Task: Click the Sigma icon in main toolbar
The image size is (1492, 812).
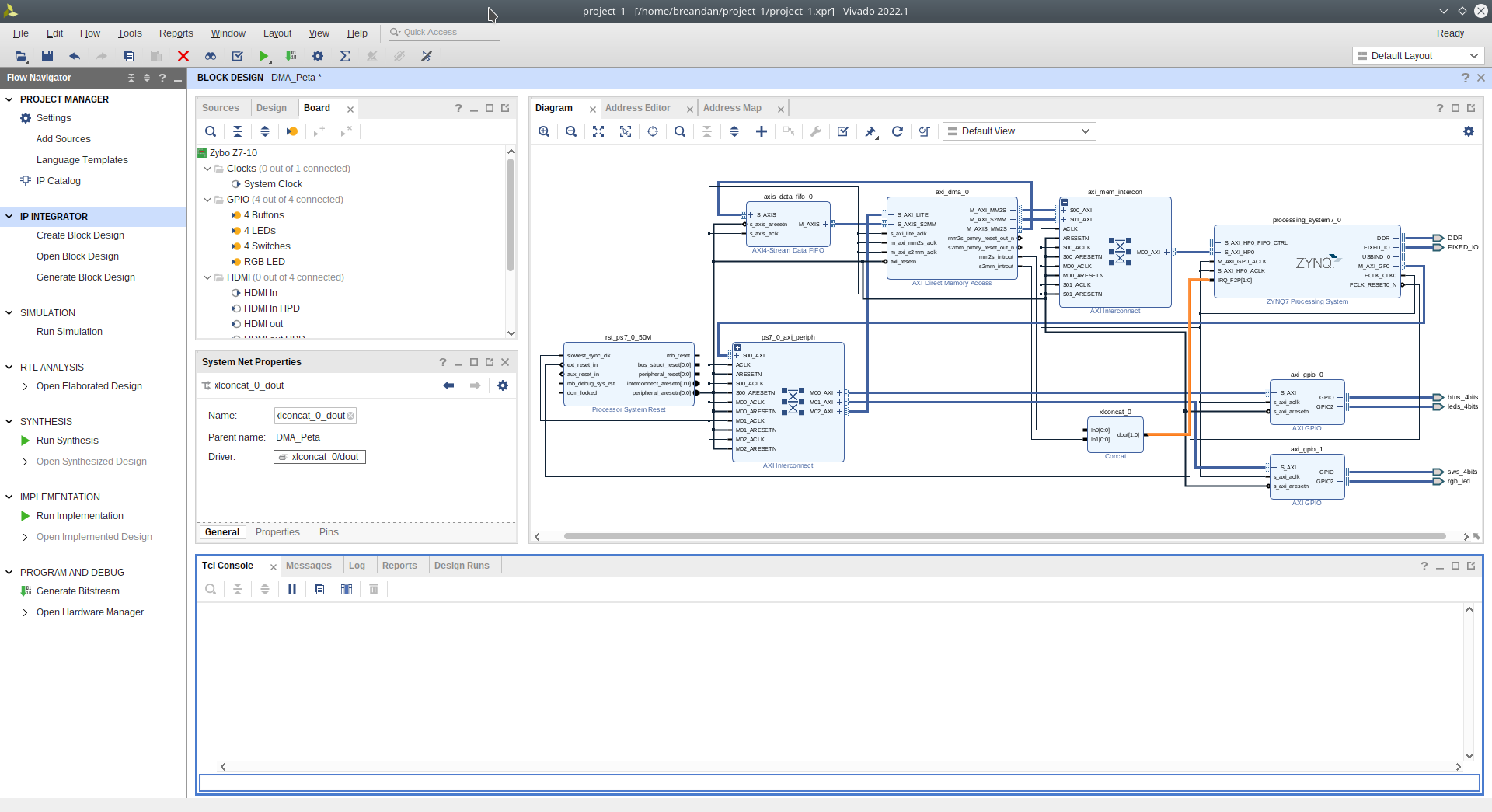Action: pyautogui.click(x=345, y=56)
